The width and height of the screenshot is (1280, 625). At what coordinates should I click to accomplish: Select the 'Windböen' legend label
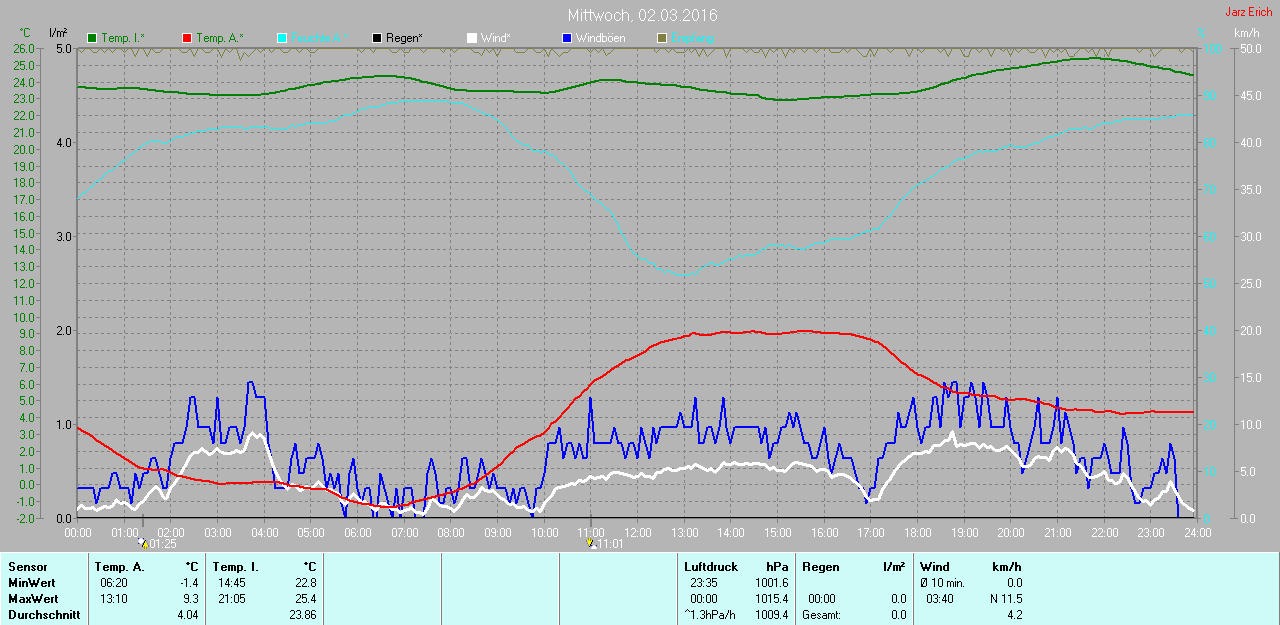[x=600, y=38]
